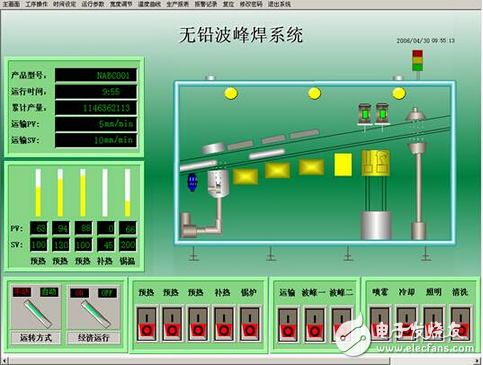Click the 复位 reset menu item

pos(228,4)
